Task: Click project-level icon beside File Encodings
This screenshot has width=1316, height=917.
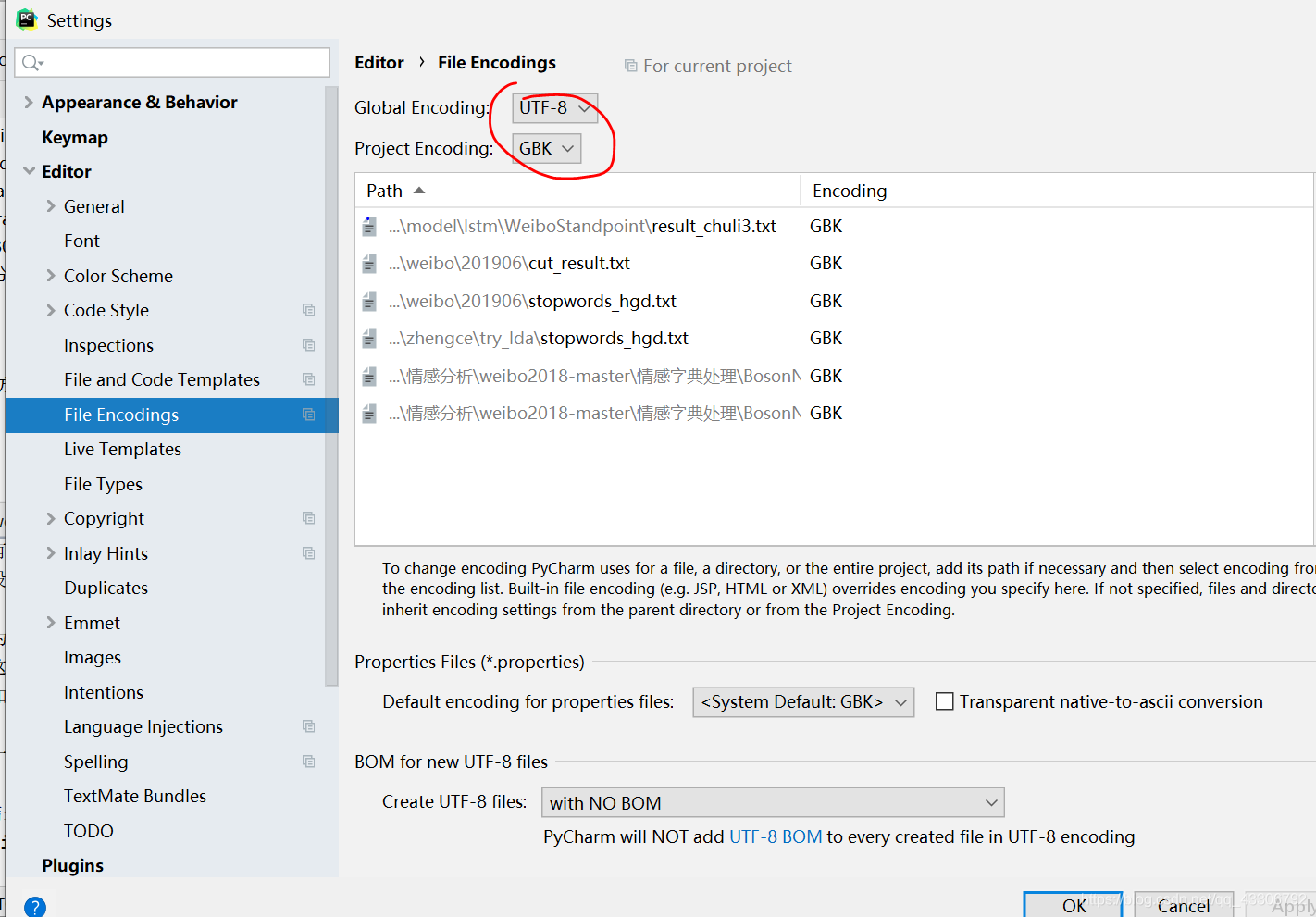Action: 309,415
